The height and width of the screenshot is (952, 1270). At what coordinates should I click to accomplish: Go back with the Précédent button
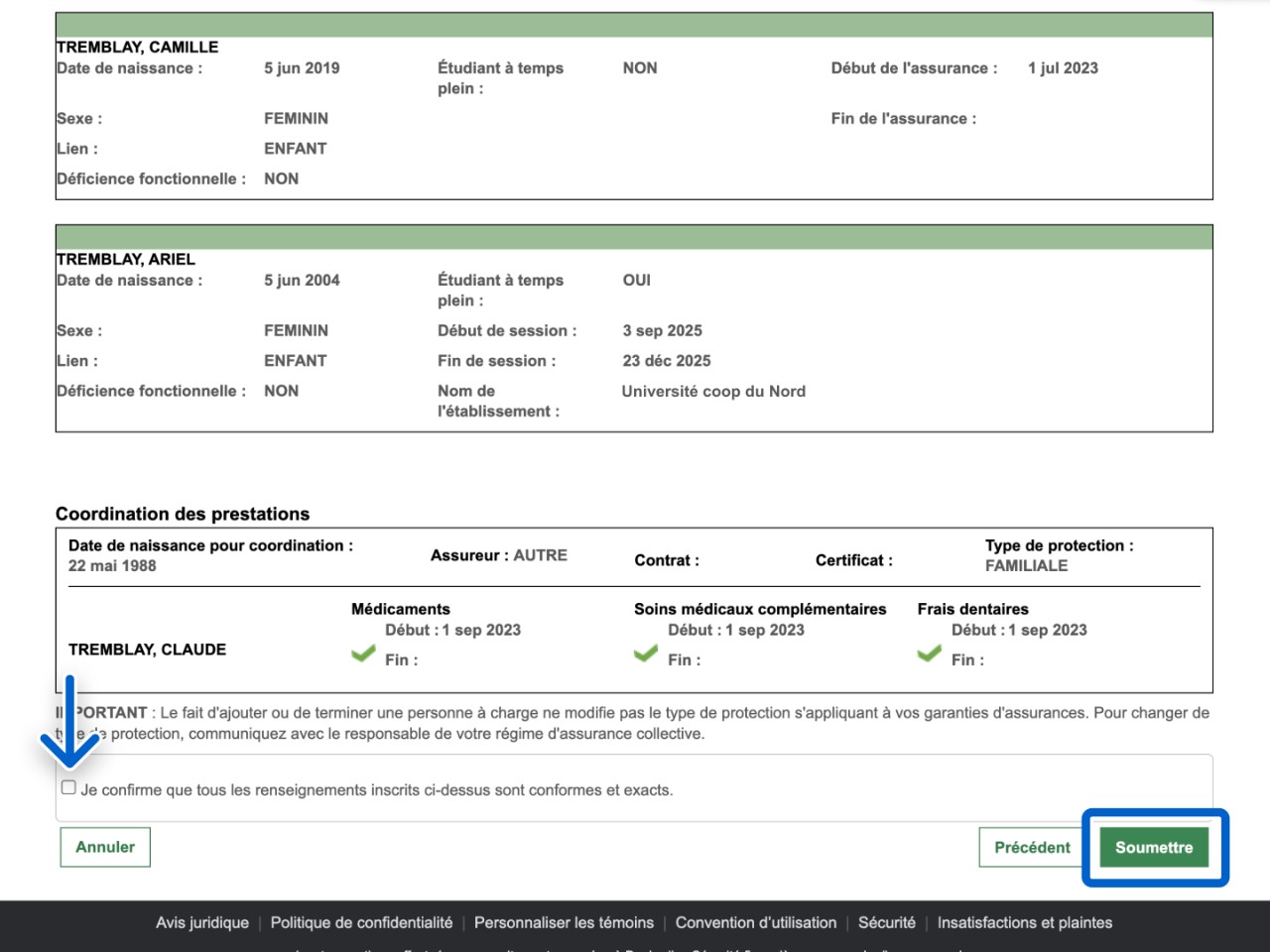pyautogui.click(x=1032, y=848)
